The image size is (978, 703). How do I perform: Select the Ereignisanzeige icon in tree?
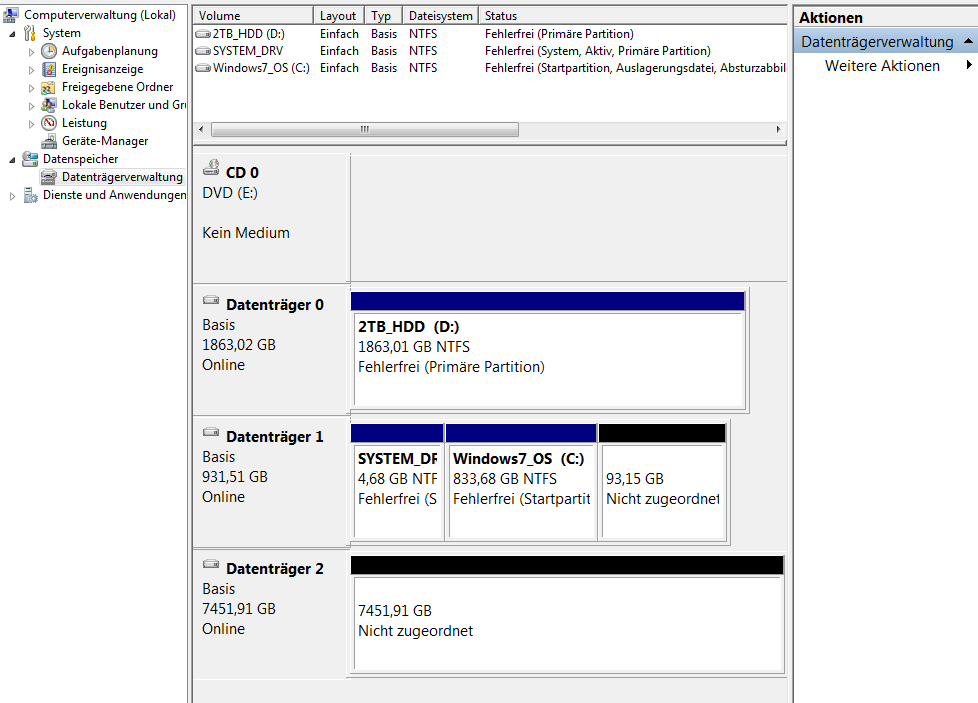(x=49, y=69)
